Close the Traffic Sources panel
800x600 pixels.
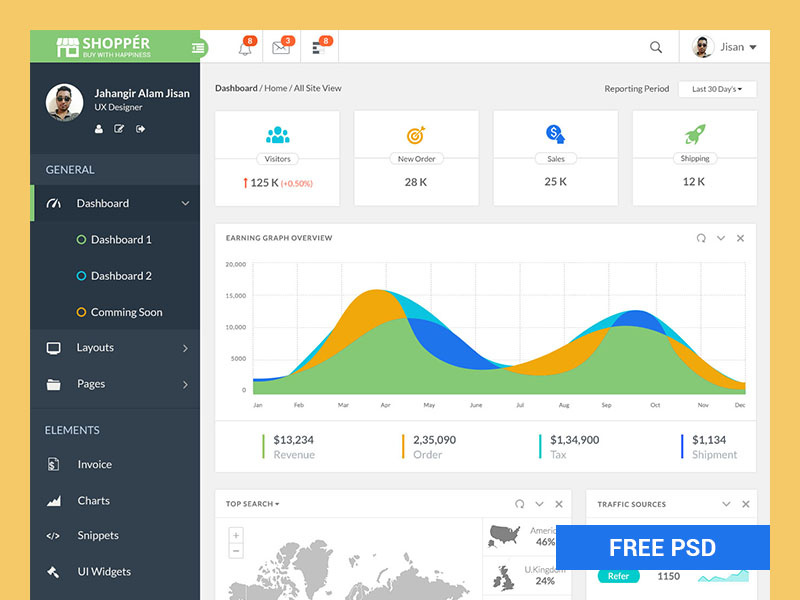tap(745, 504)
